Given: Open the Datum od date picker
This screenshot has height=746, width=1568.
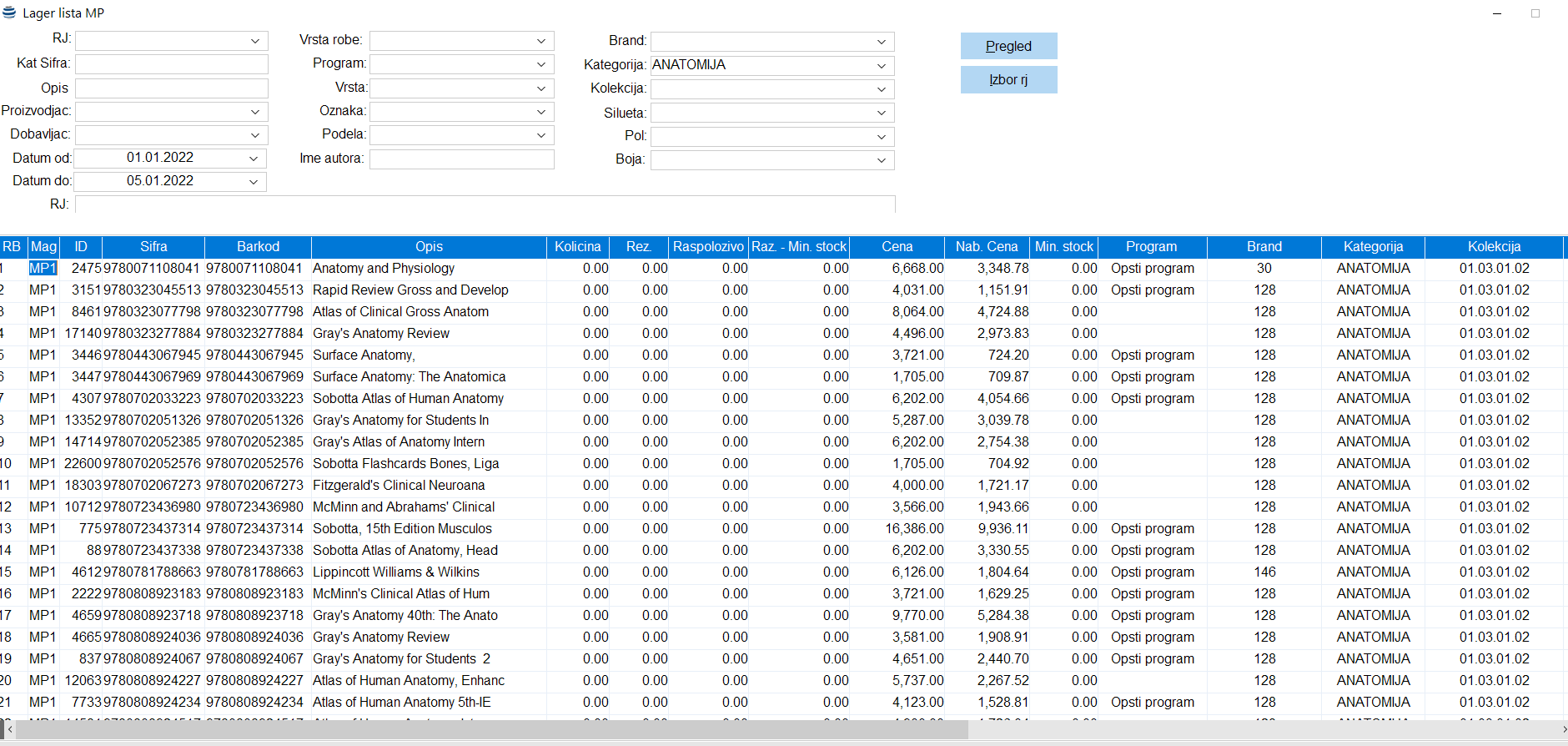Looking at the screenshot, I should coord(254,158).
